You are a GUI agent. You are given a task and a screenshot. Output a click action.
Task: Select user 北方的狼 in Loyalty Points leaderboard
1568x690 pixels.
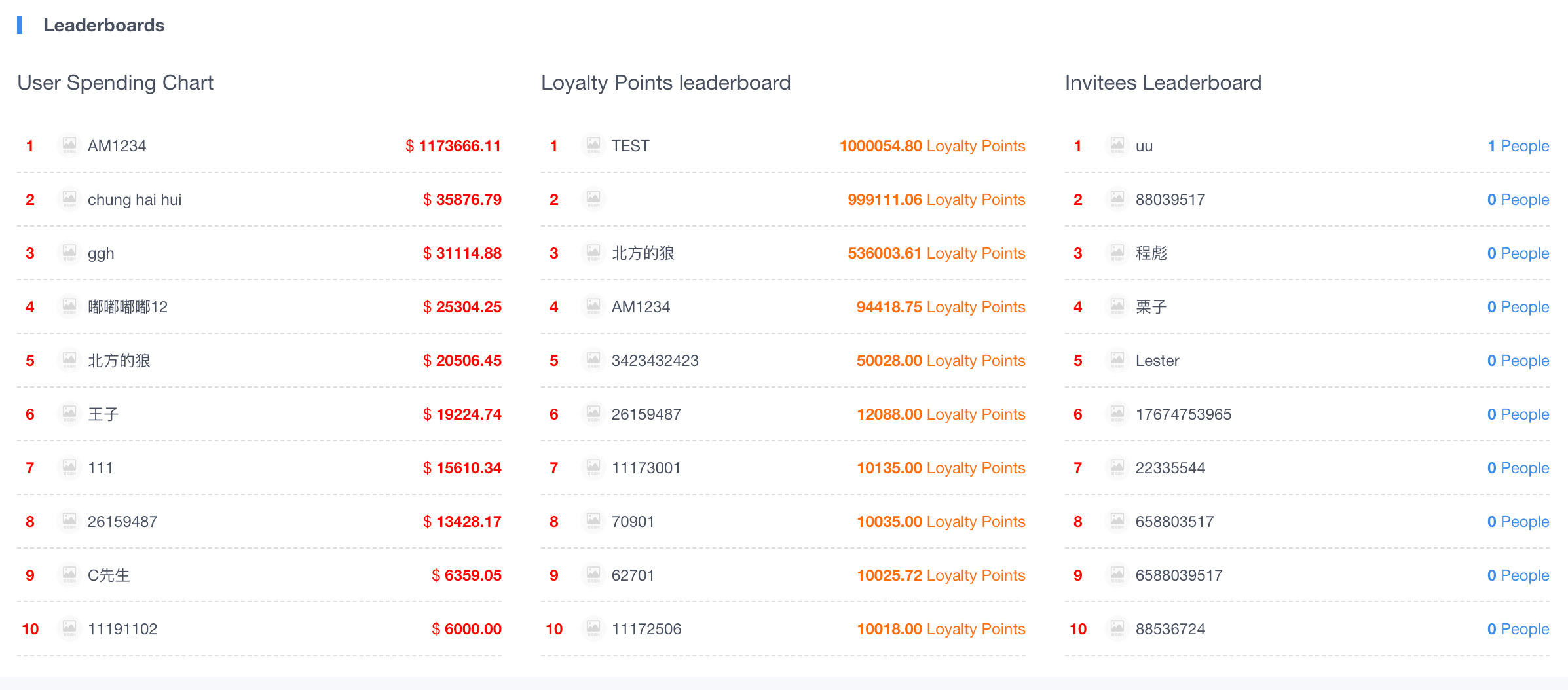pos(643,253)
